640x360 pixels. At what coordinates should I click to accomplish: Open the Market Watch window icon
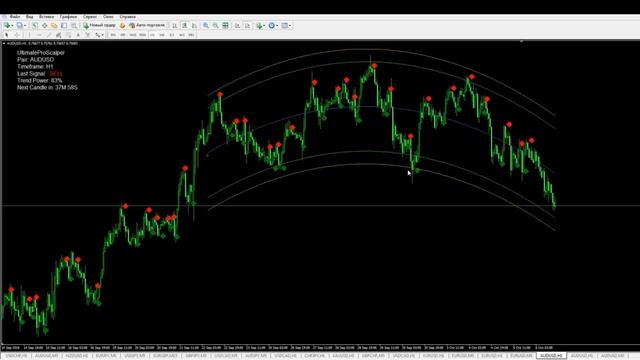35,25
